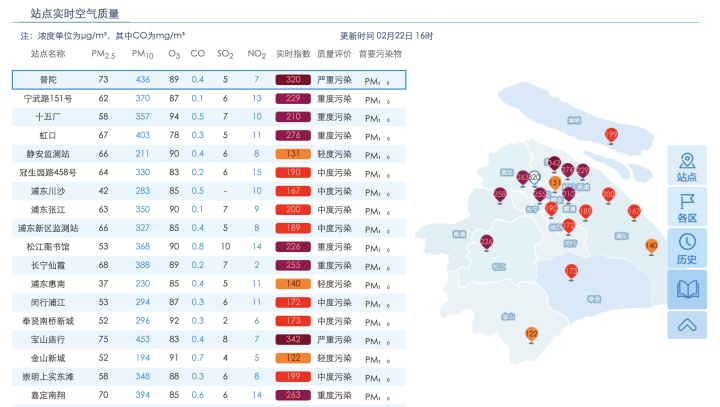
Task: Click the orange 131 index badge
Action: pyautogui.click(x=293, y=153)
